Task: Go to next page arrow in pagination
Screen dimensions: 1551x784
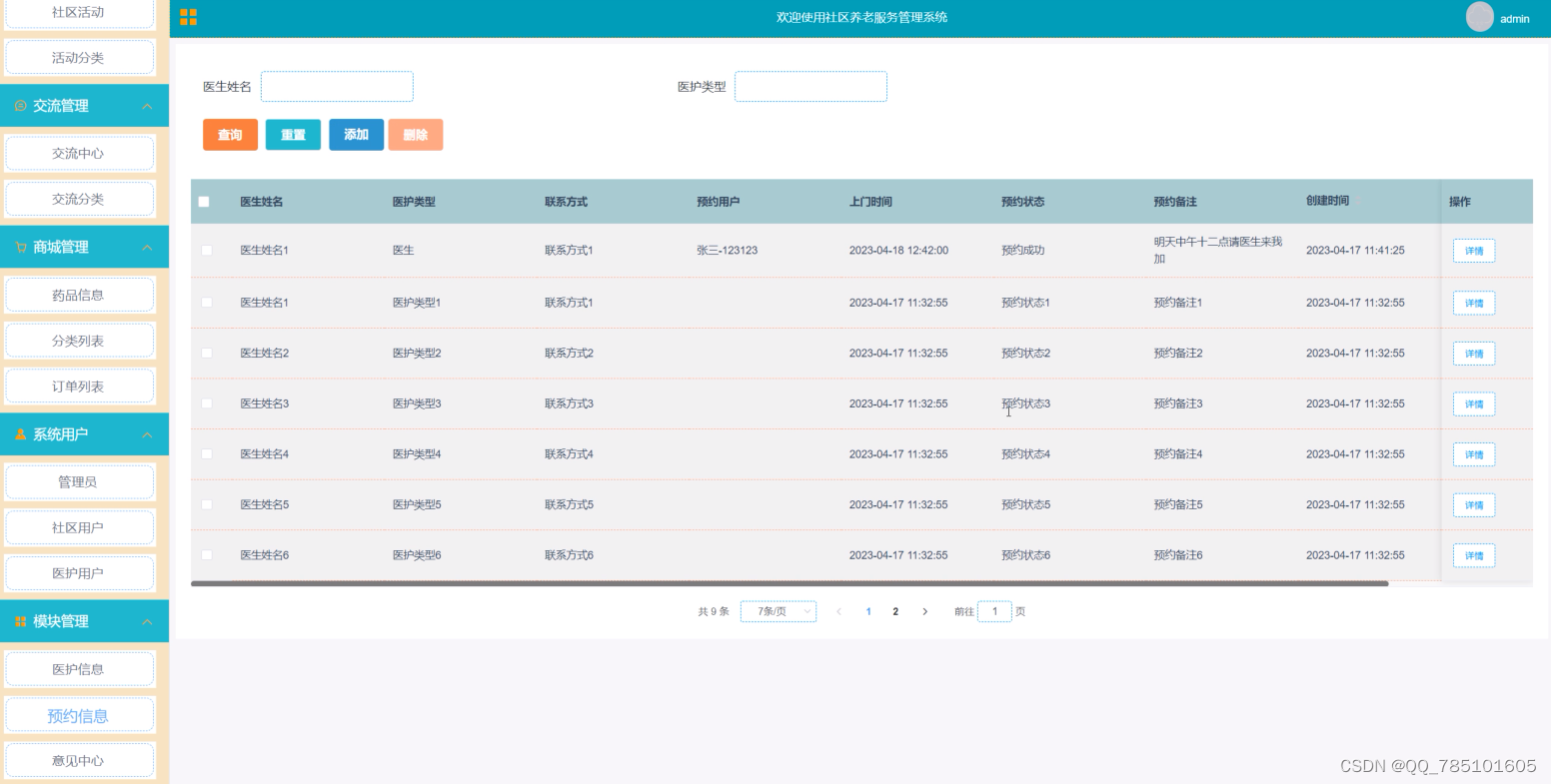Action: [924, 611]
